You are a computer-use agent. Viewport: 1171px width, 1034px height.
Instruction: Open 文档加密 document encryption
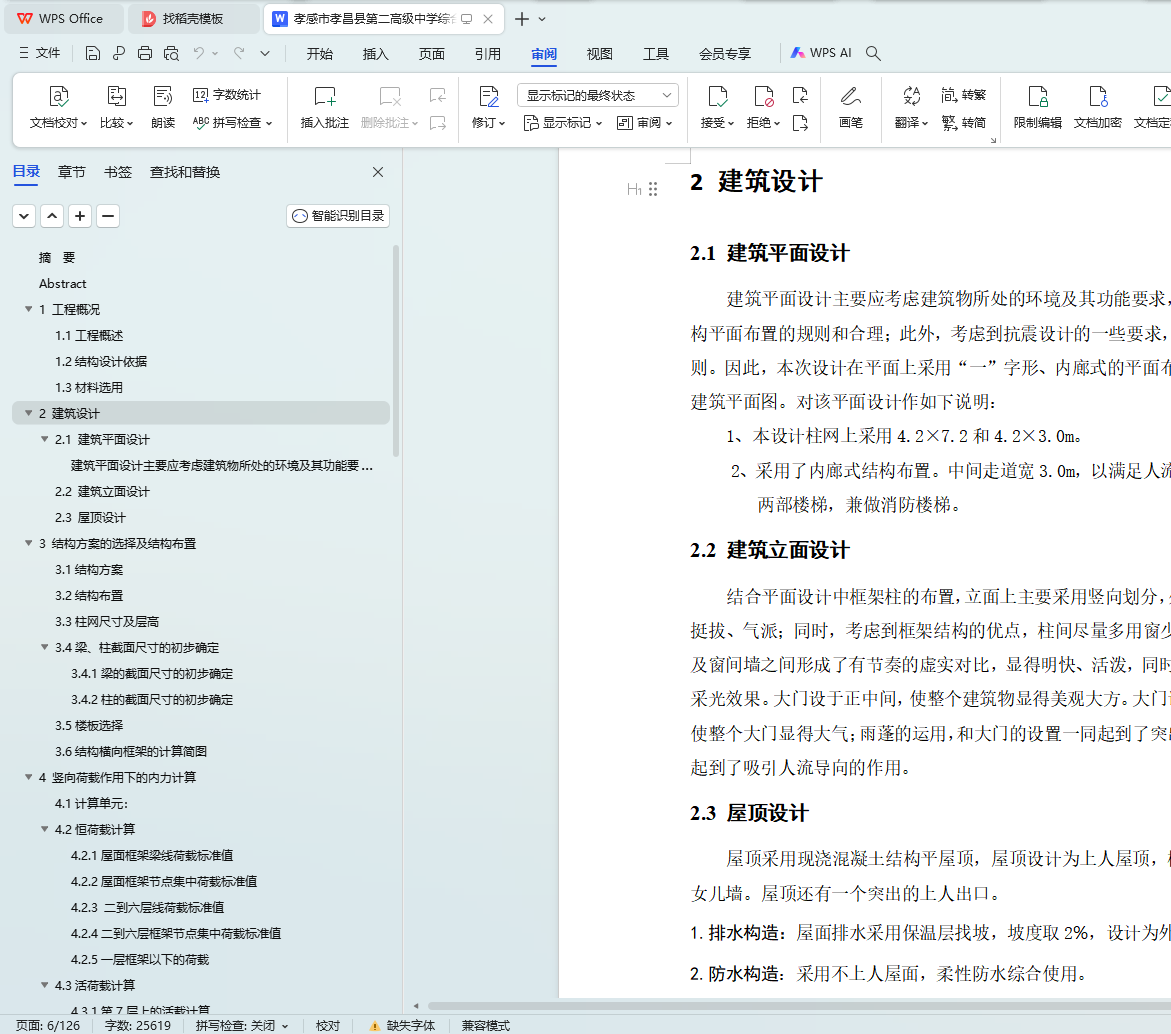coord(1097,108)
